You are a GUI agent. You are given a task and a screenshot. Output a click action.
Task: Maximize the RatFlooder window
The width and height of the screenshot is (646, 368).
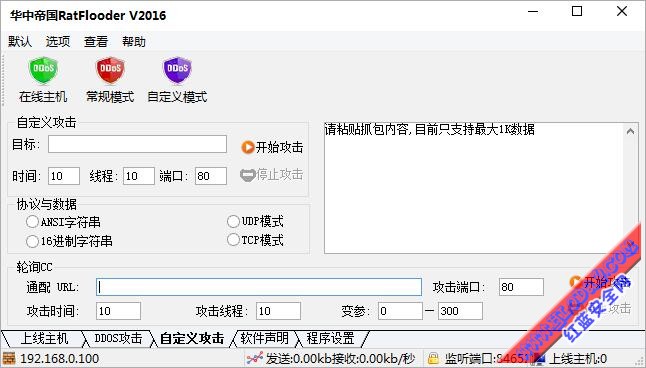tap(577, 11)
